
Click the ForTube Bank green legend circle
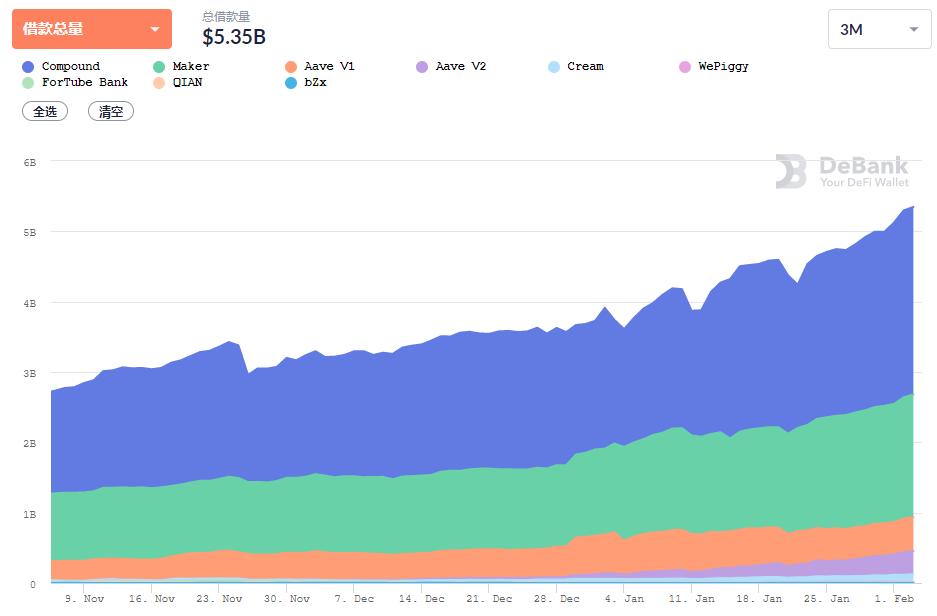click(28, 83)
